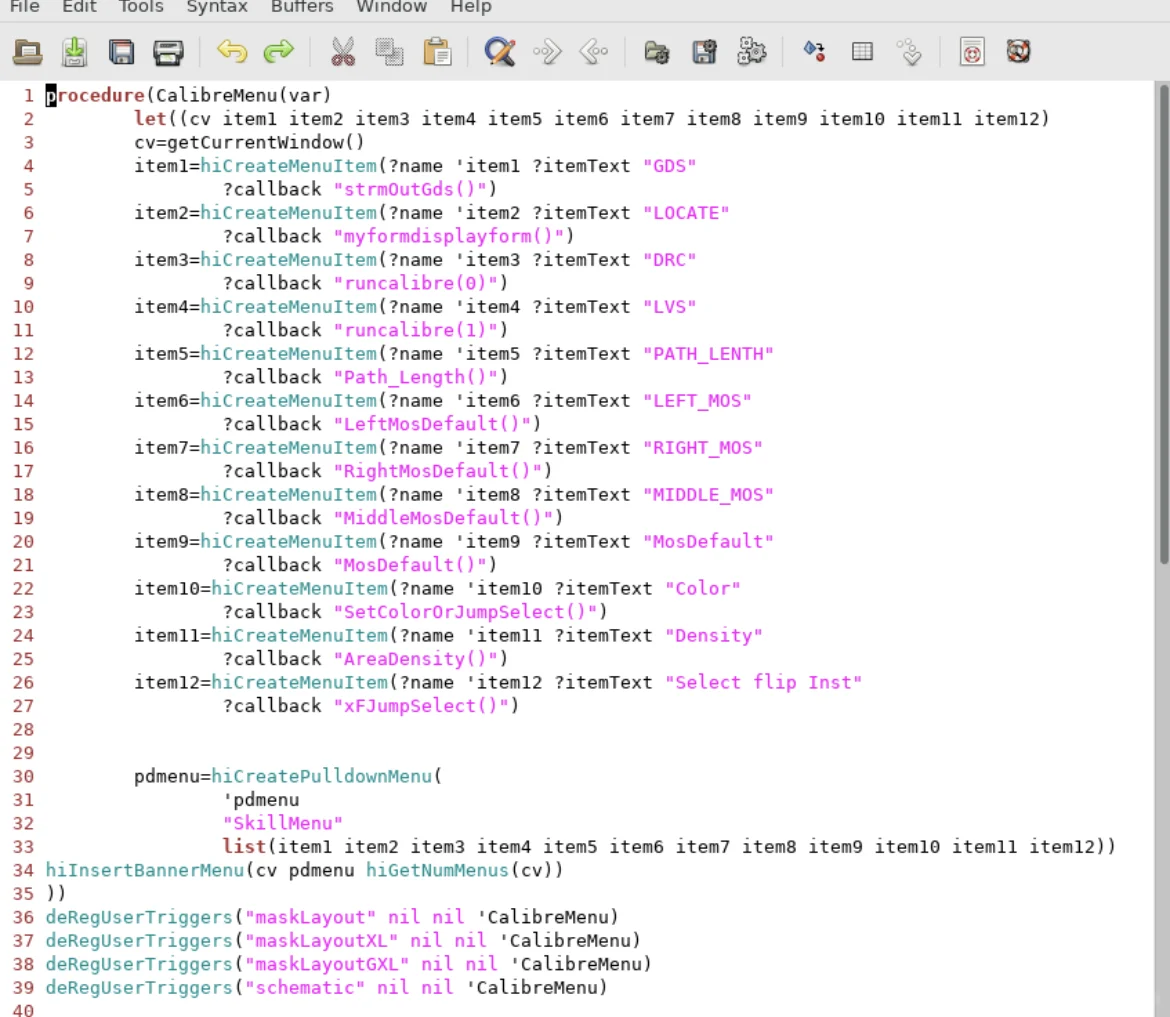The width and height of the screenshot is (1170, 1017).
Task: Undo last change with yellow arrow
Action: [x=232, y=51]
